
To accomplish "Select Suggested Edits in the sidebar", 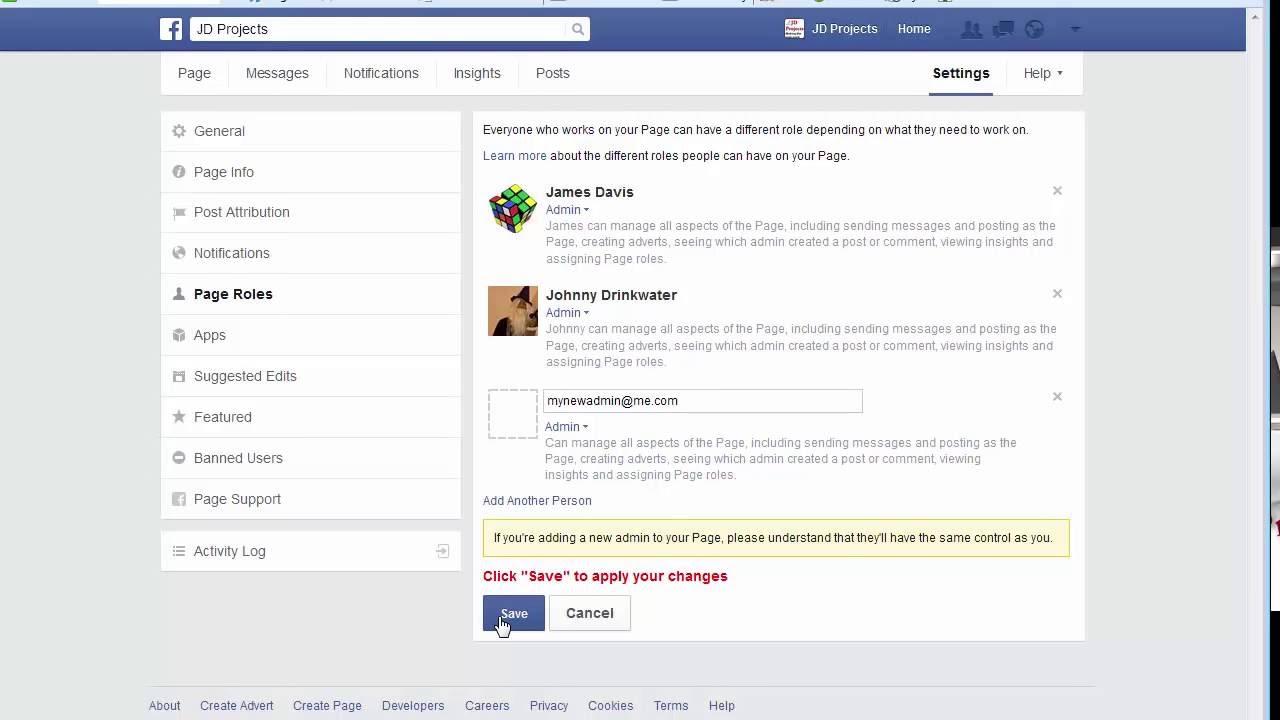I will click(311, 376).
